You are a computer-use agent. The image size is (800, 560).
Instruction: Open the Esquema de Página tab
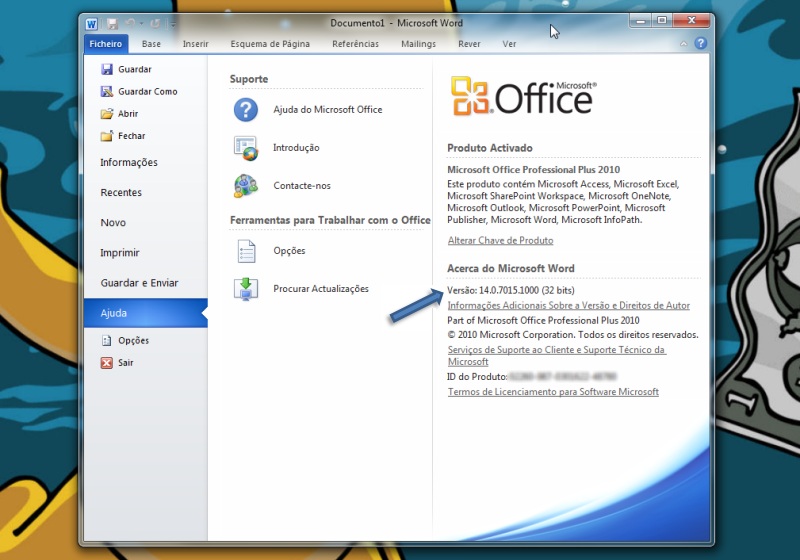[270, 44]
